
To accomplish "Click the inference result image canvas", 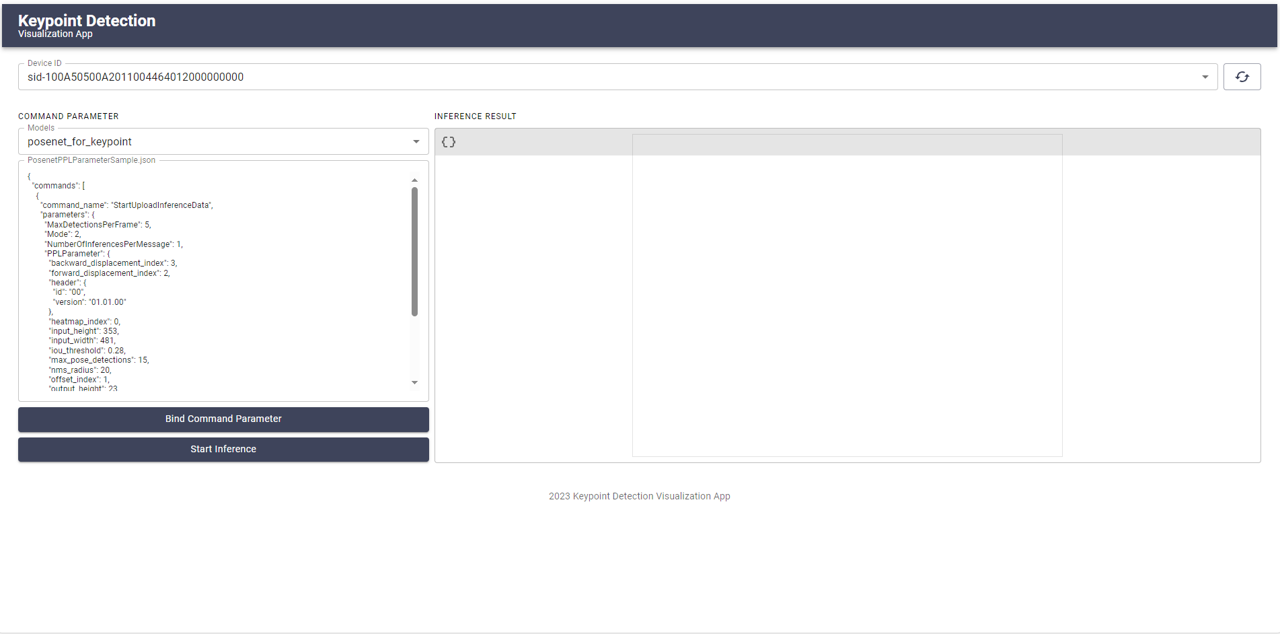I will [x=847, y=295].
